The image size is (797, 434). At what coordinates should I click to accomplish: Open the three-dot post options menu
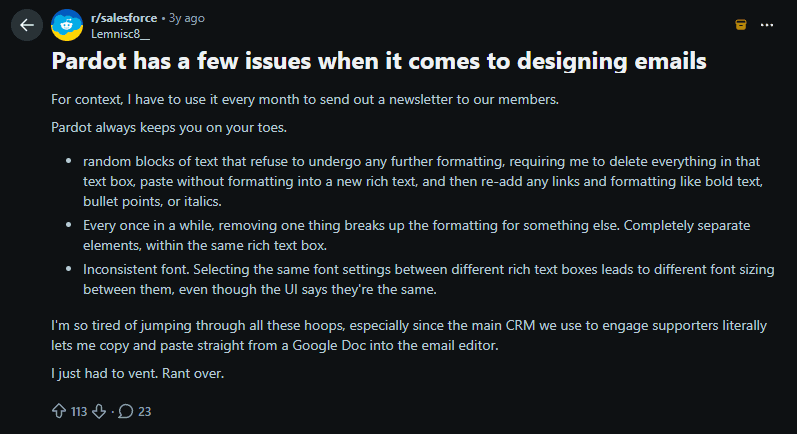coord(767,25)
